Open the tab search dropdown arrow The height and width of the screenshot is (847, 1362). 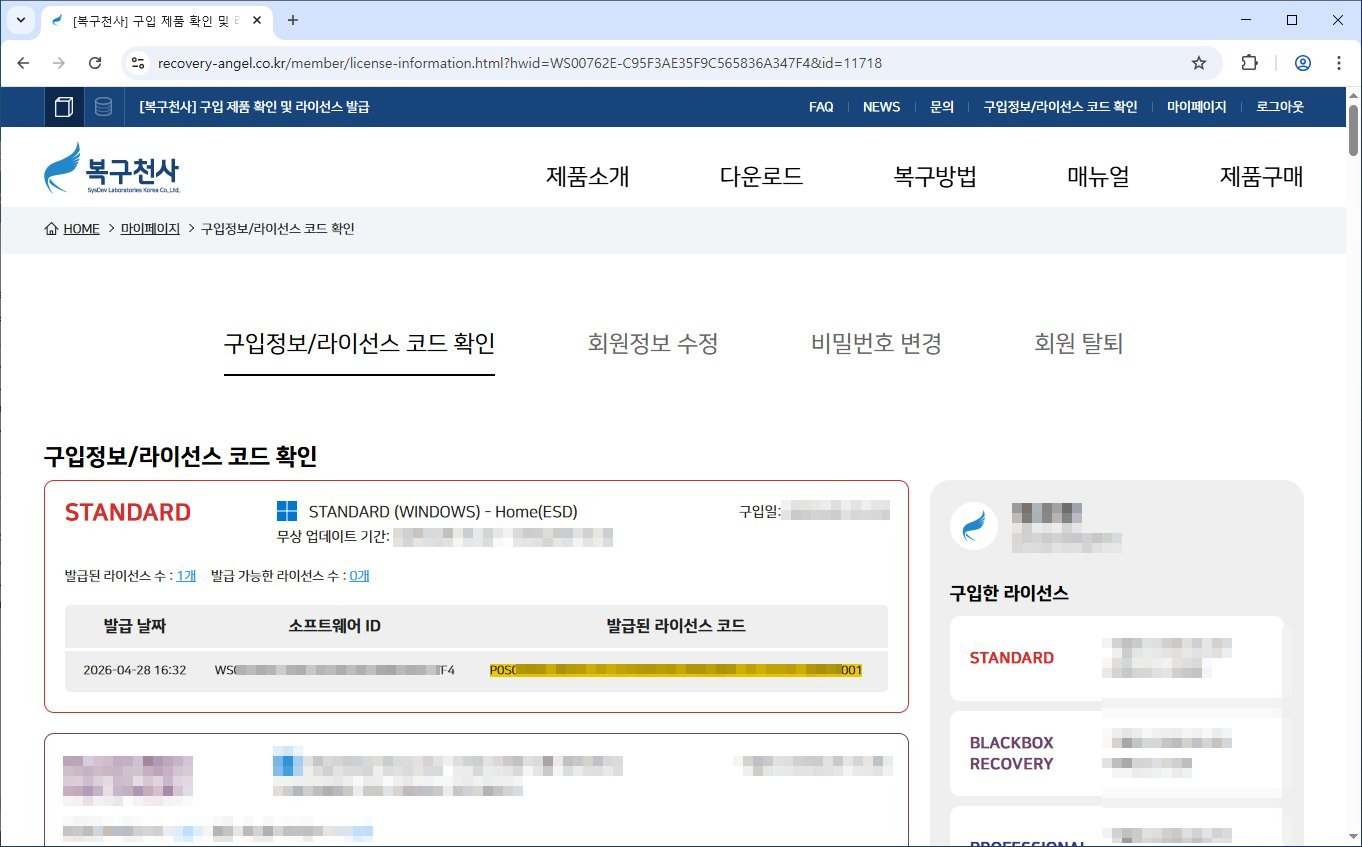(x=20, y=20)
